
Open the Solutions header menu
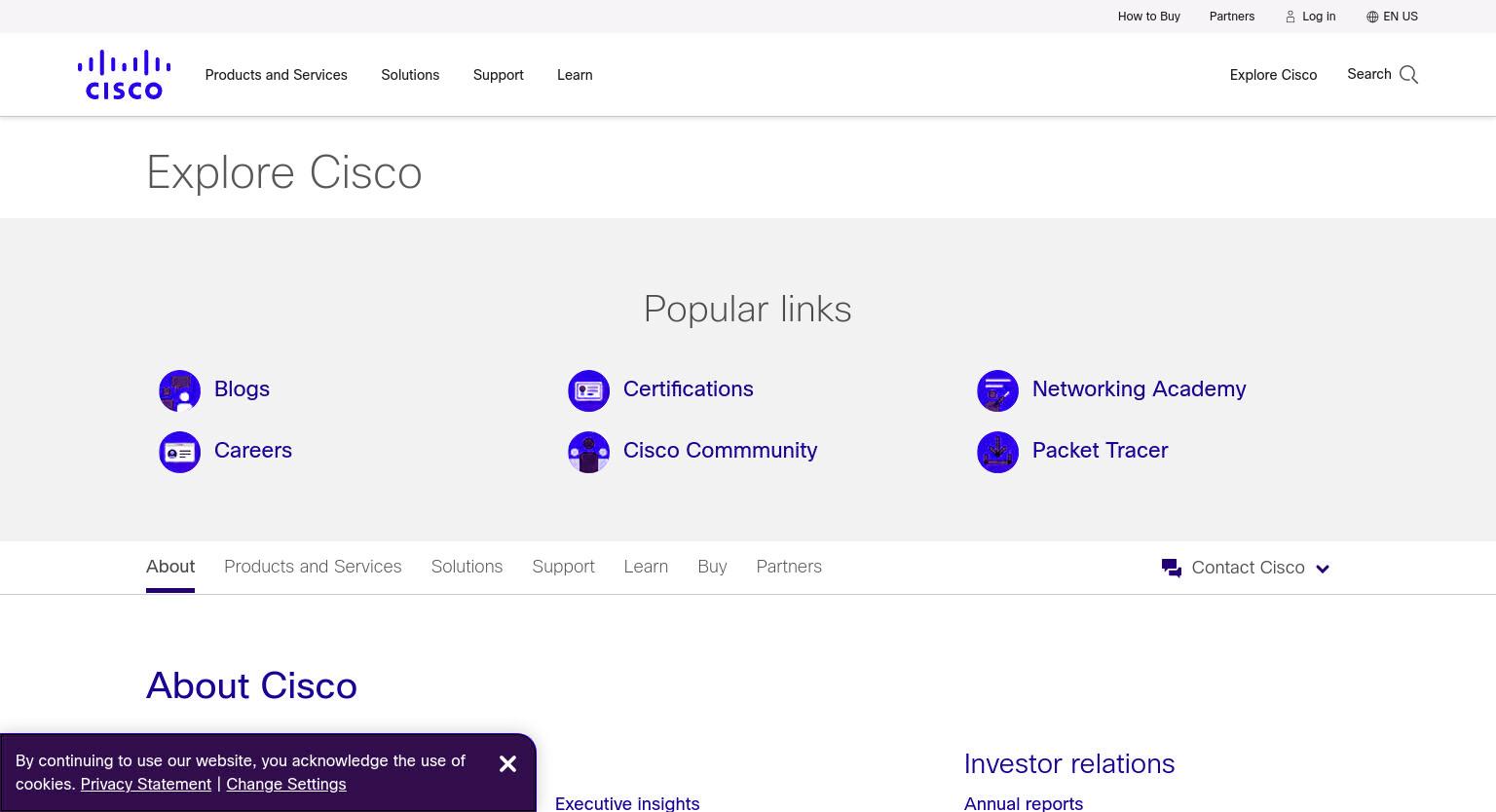(x=410, y=75)
